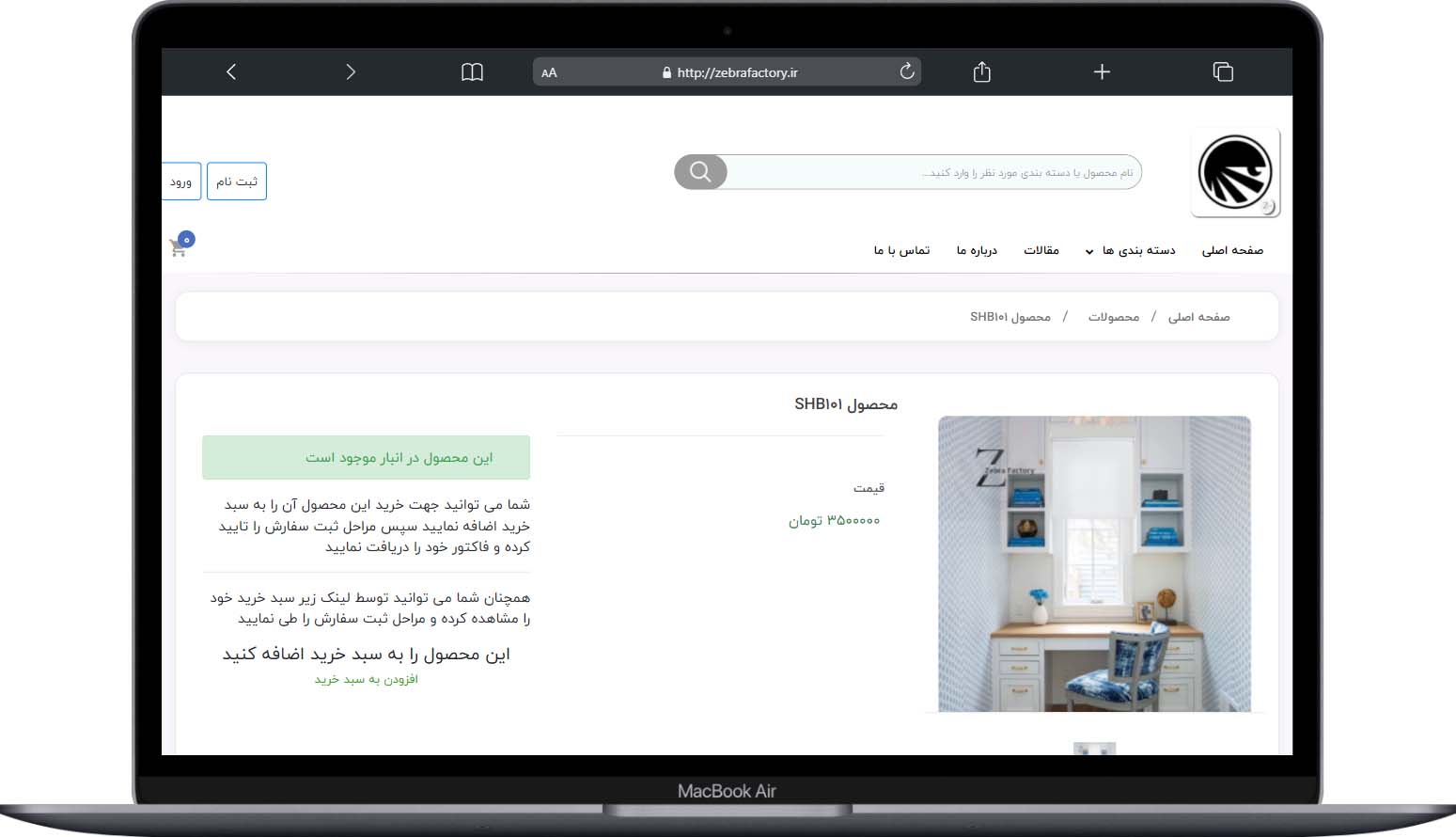Image resolution: width=1456 pixels, height=837 pixels.
Task: Open the صفحه اصلی menu item
Action: pos(1231,250)
